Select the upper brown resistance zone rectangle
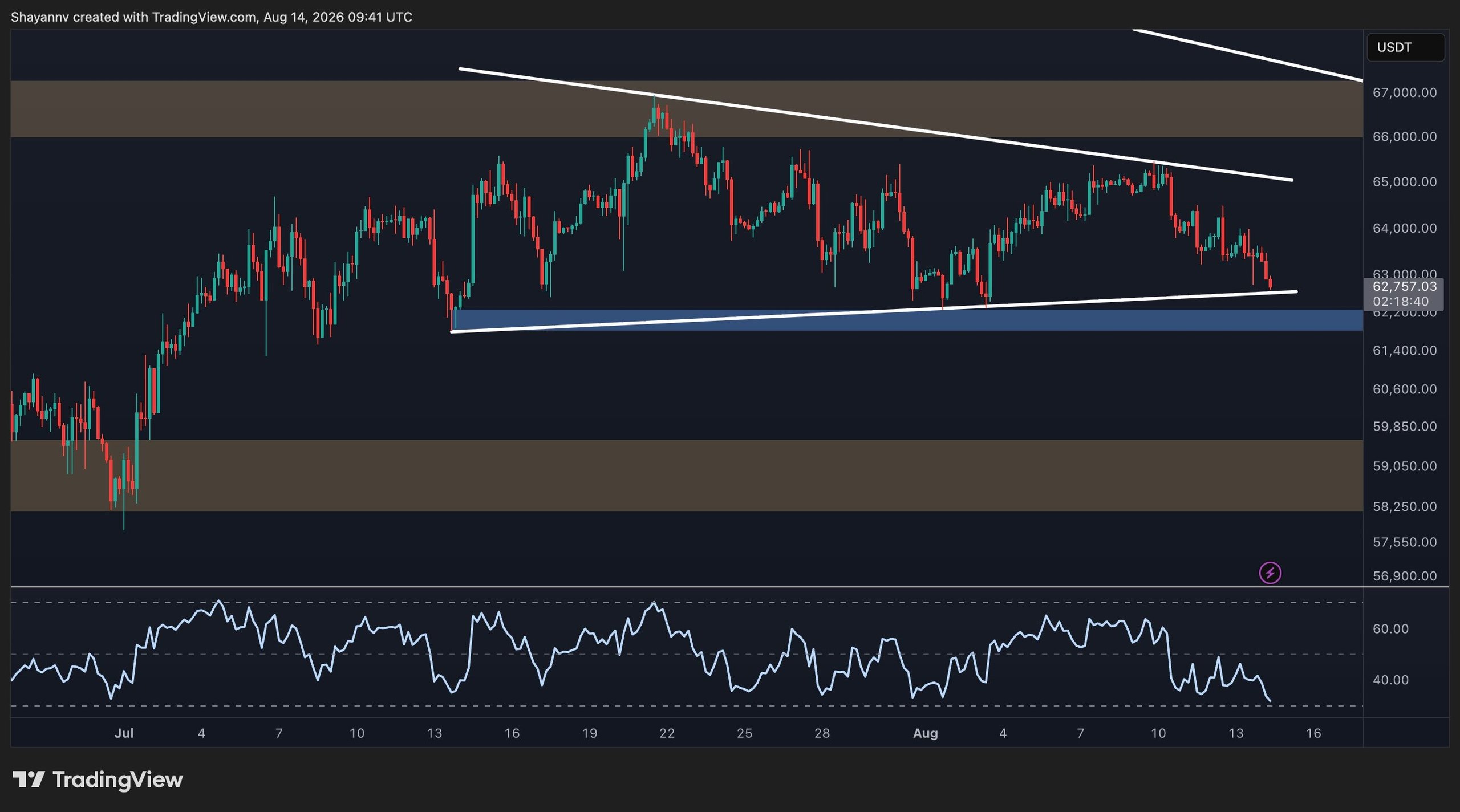The height and width of the screenshot is (812, 1460). pyautogui.click(x=687, y=109)
